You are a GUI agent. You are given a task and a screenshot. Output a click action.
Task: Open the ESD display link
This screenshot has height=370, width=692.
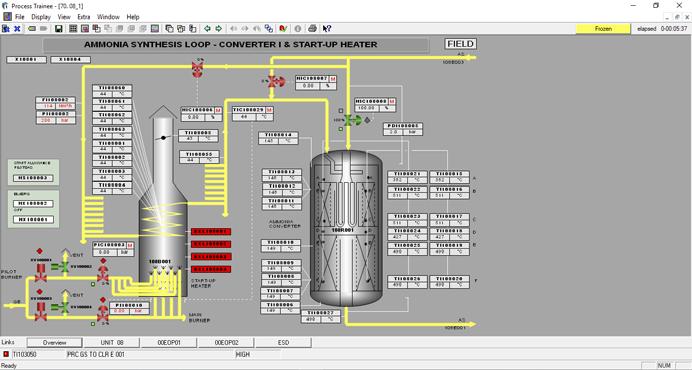tap(283, 343)
